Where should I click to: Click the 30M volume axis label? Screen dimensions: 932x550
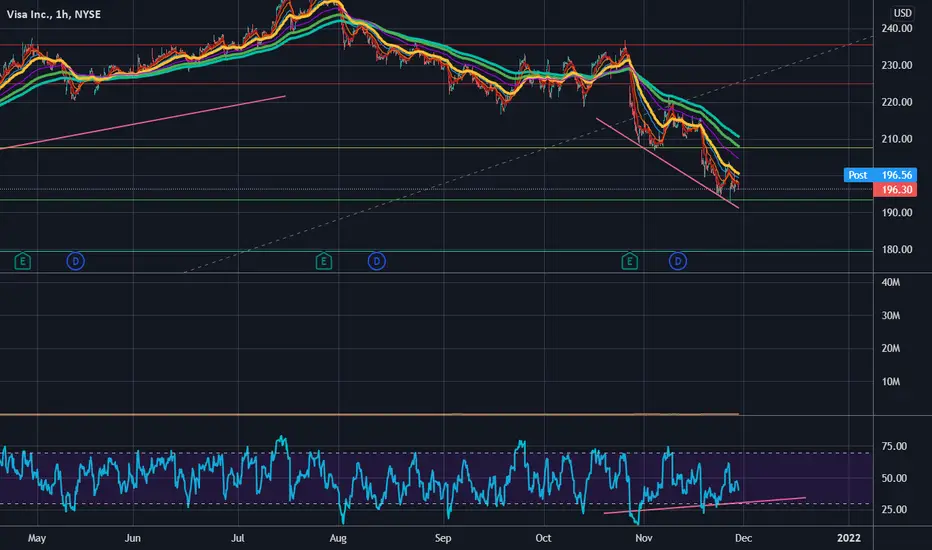click(x=890, y=316)
